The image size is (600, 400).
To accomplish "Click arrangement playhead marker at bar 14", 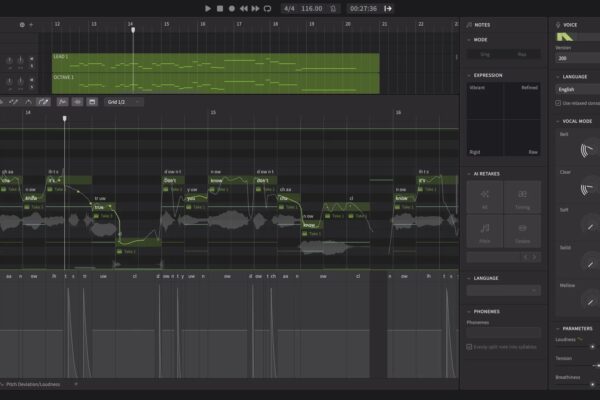I will pos(133,30).
